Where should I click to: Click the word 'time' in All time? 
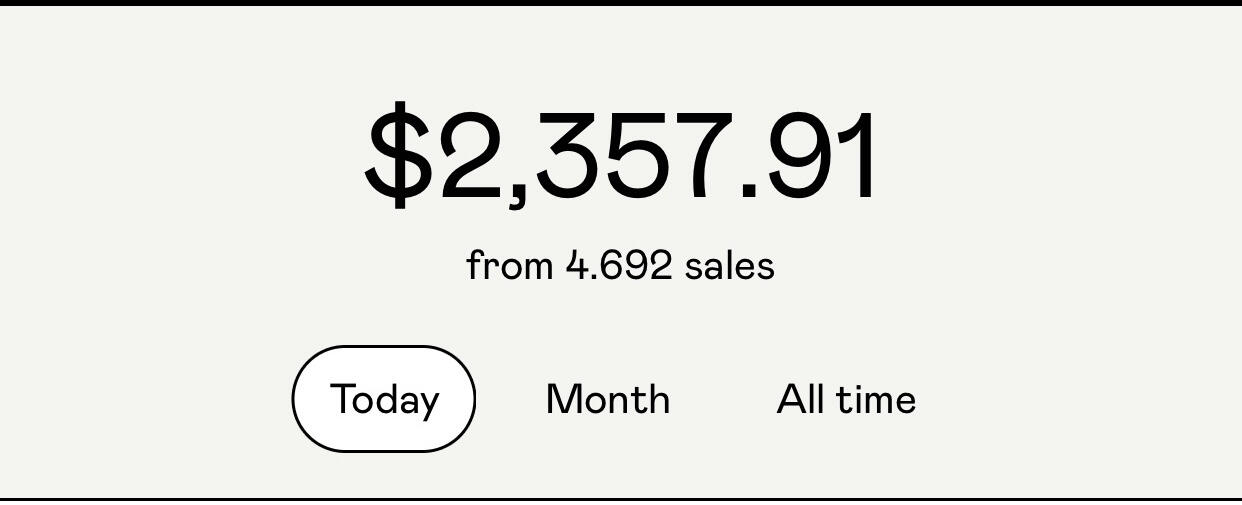[x=876, y=399]
